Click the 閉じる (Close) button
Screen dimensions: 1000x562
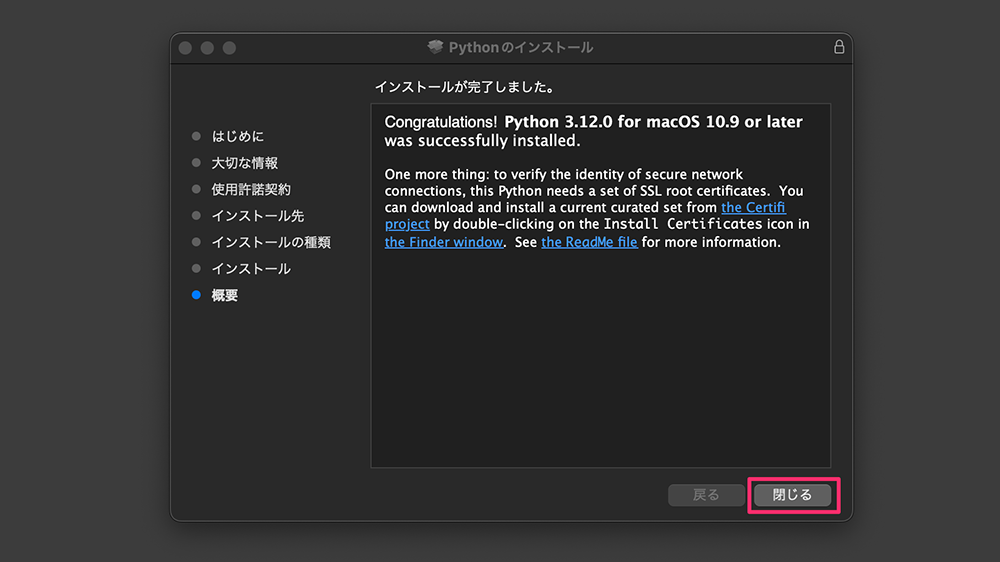coord(793,495)
